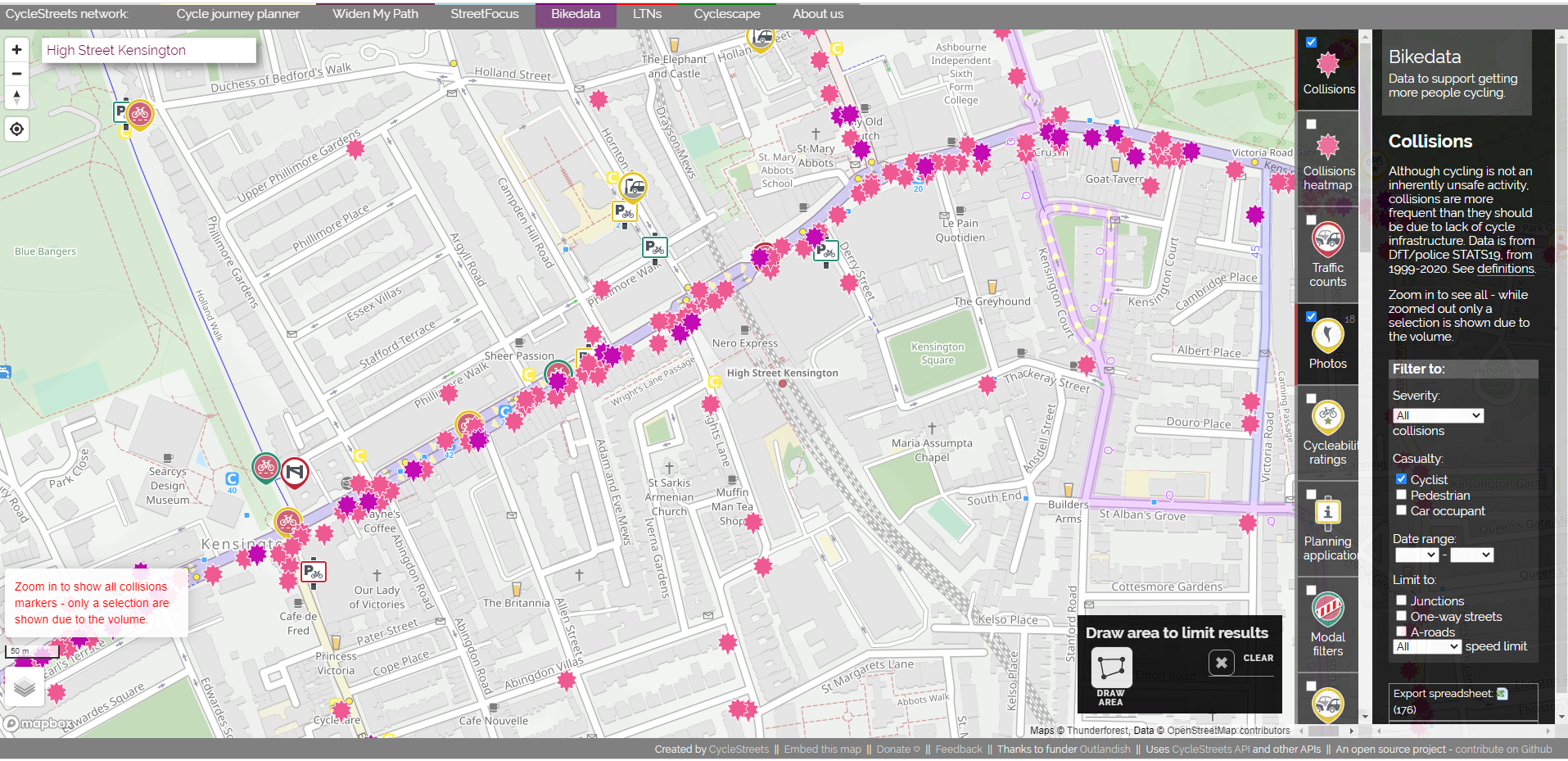
Task: Check the Car occupant casualty checkbox
Action: 1401,510
